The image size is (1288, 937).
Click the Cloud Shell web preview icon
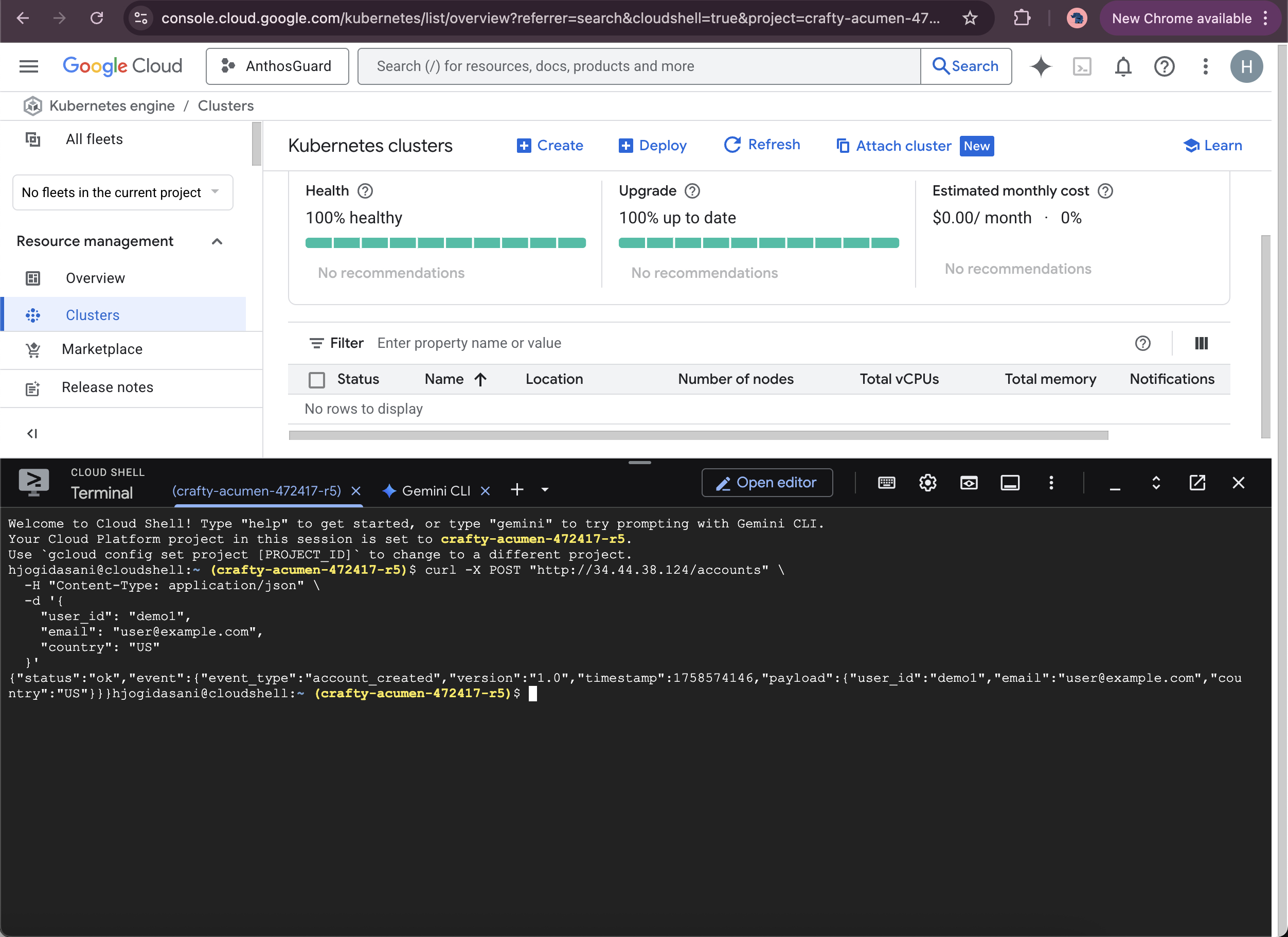968,483
